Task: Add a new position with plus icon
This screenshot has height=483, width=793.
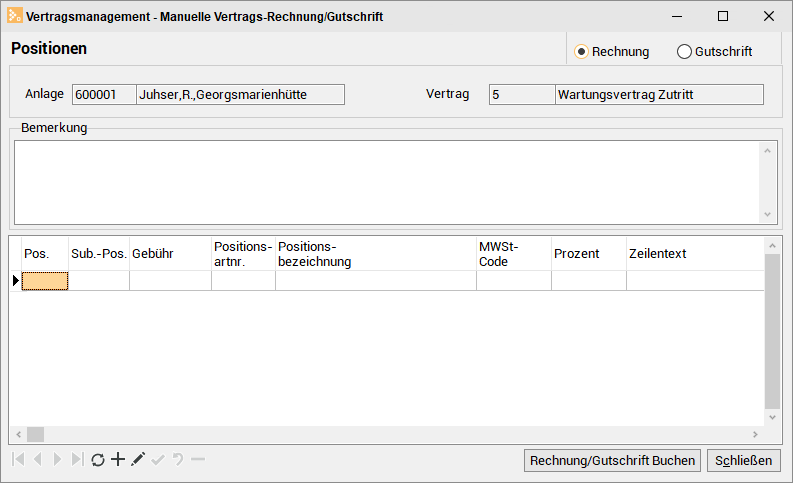Action: click(x=118, y=459)
